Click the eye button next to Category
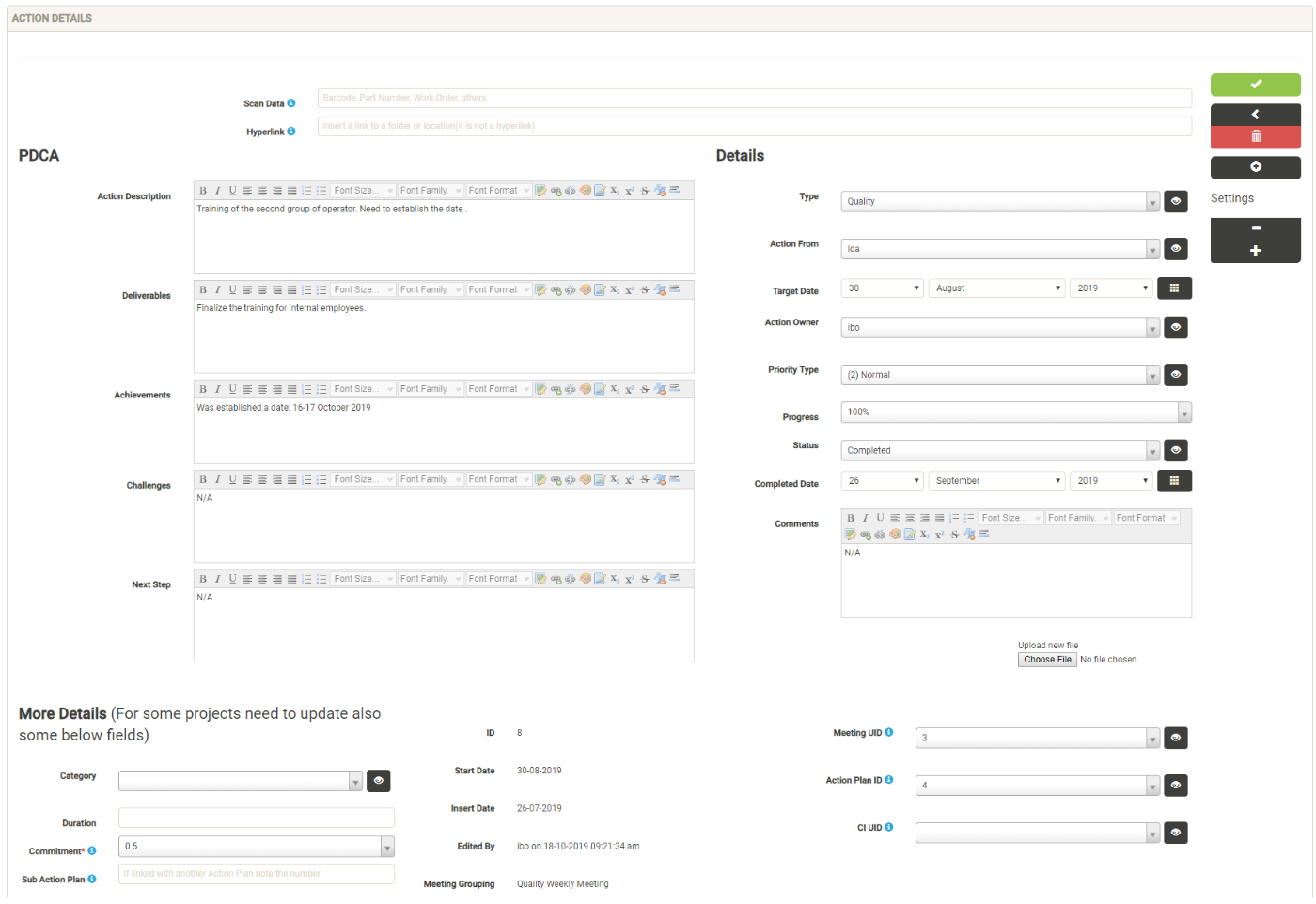 coord(378,781)
